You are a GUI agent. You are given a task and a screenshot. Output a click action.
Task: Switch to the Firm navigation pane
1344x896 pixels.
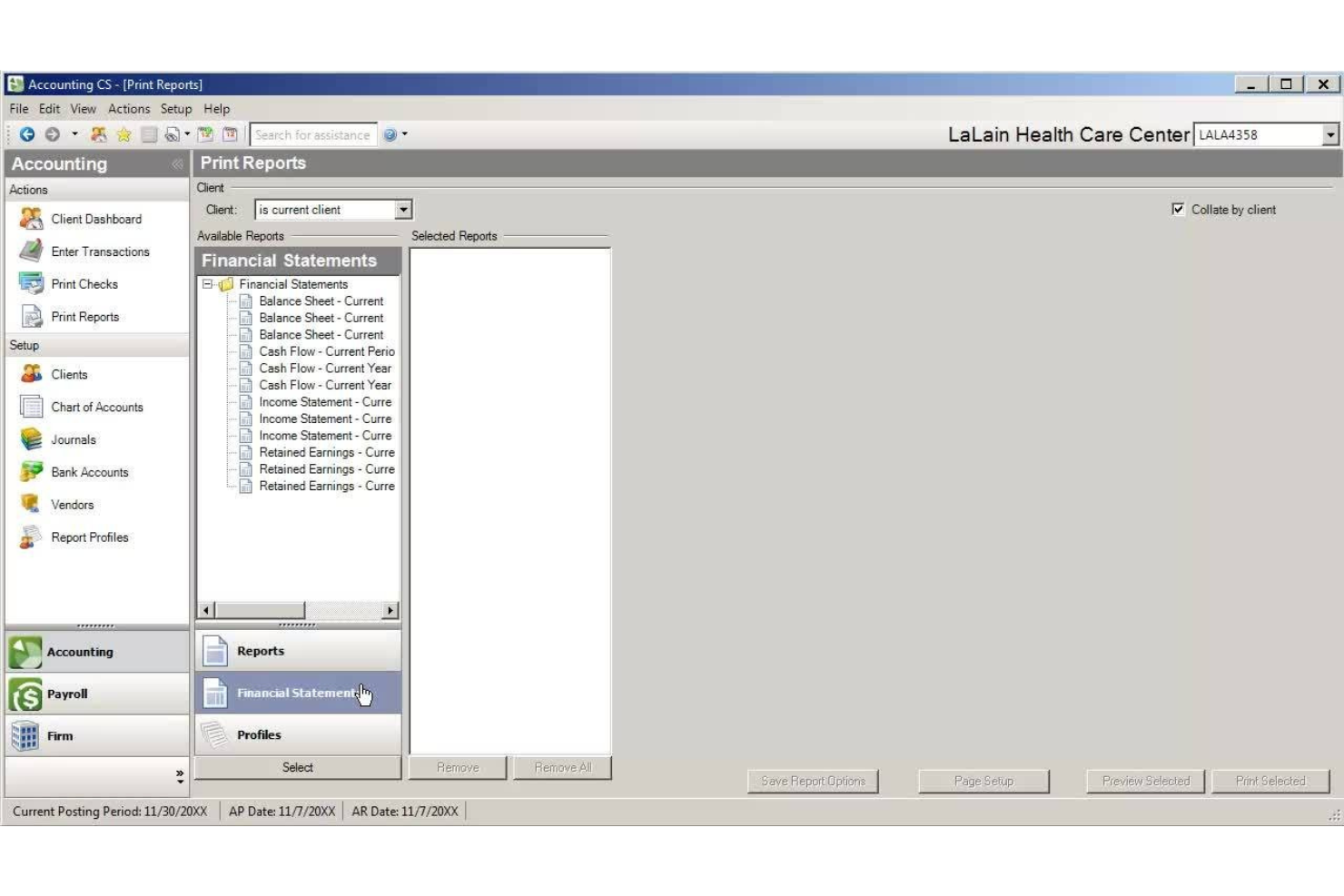(x=60, y=735)
